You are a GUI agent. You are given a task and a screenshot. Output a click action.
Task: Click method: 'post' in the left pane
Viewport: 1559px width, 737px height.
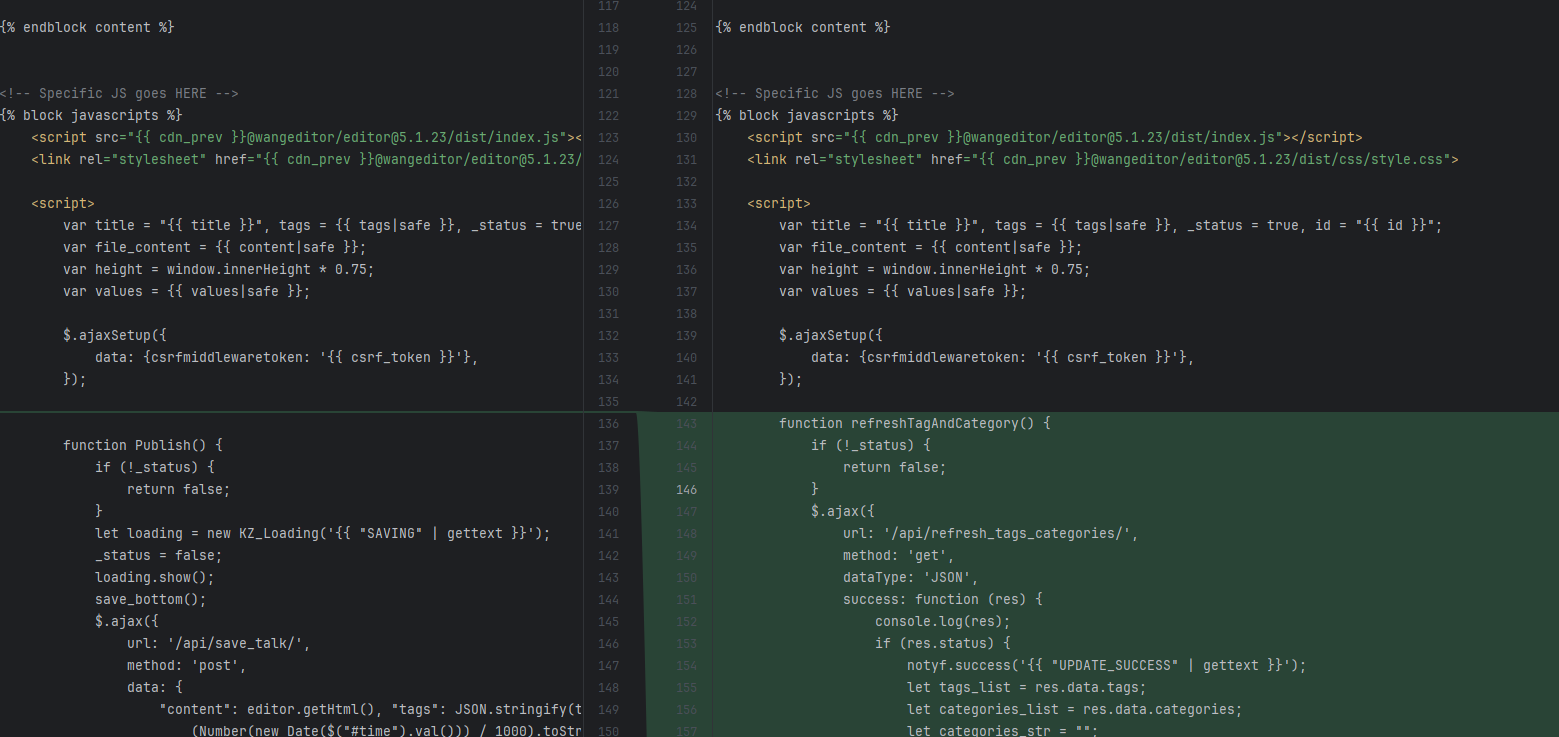pos(186,666)
